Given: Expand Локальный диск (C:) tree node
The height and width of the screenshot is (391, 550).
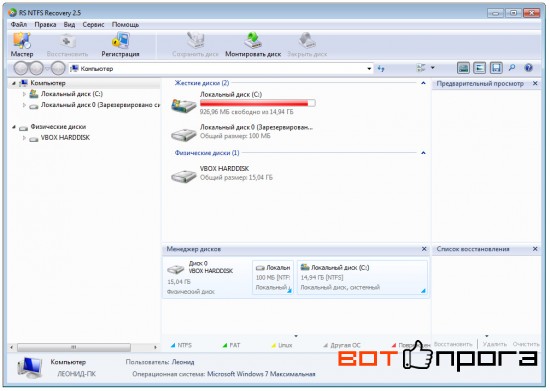Looking at the screenshot, I should click(x=24, y=94).
